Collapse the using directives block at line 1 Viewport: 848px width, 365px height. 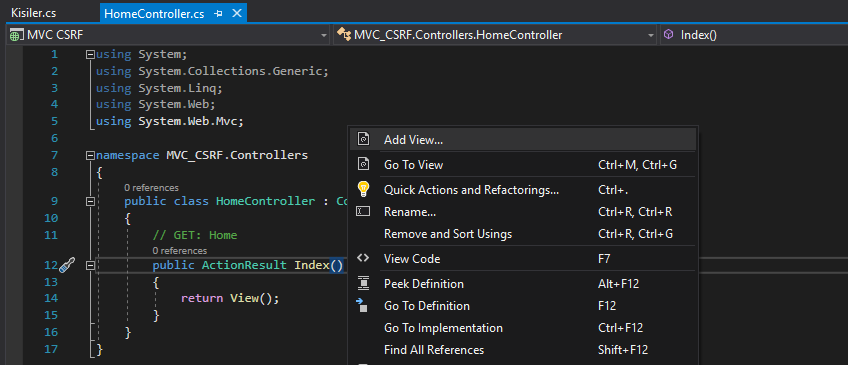(x=90, y=54)
